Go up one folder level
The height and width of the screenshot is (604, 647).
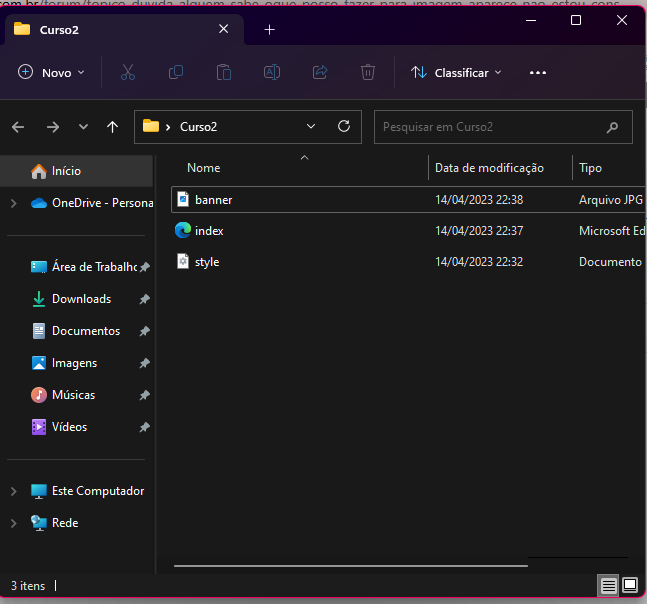click(112, 127)
